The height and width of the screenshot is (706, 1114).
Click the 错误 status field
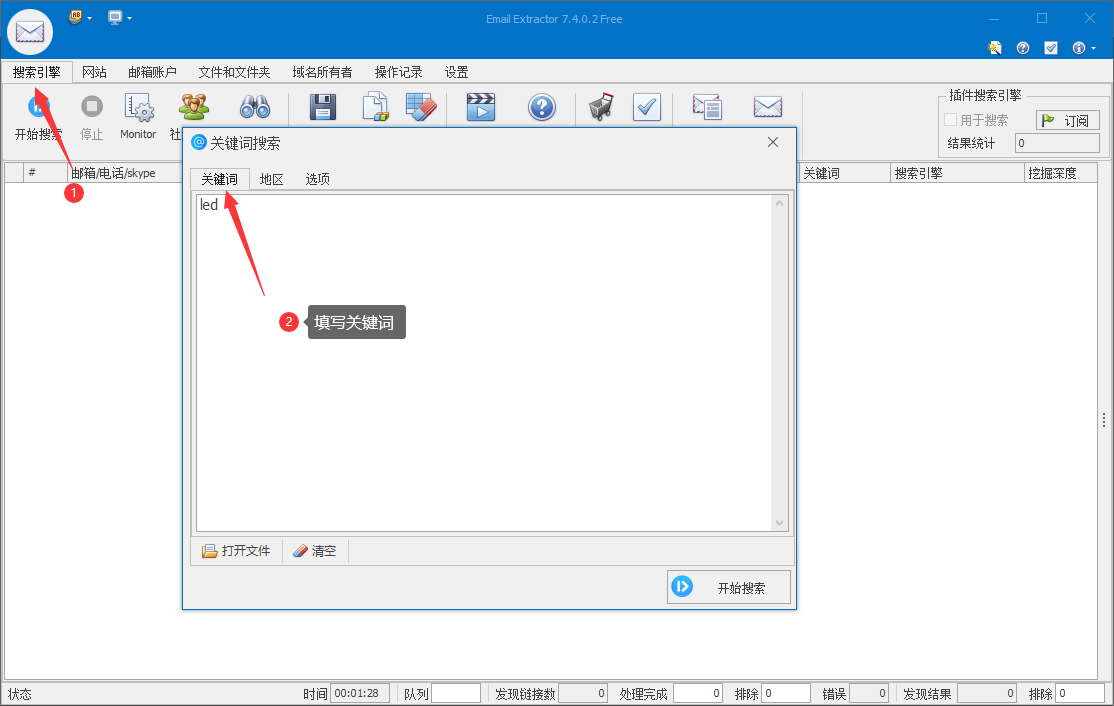[x=869, y=693]
